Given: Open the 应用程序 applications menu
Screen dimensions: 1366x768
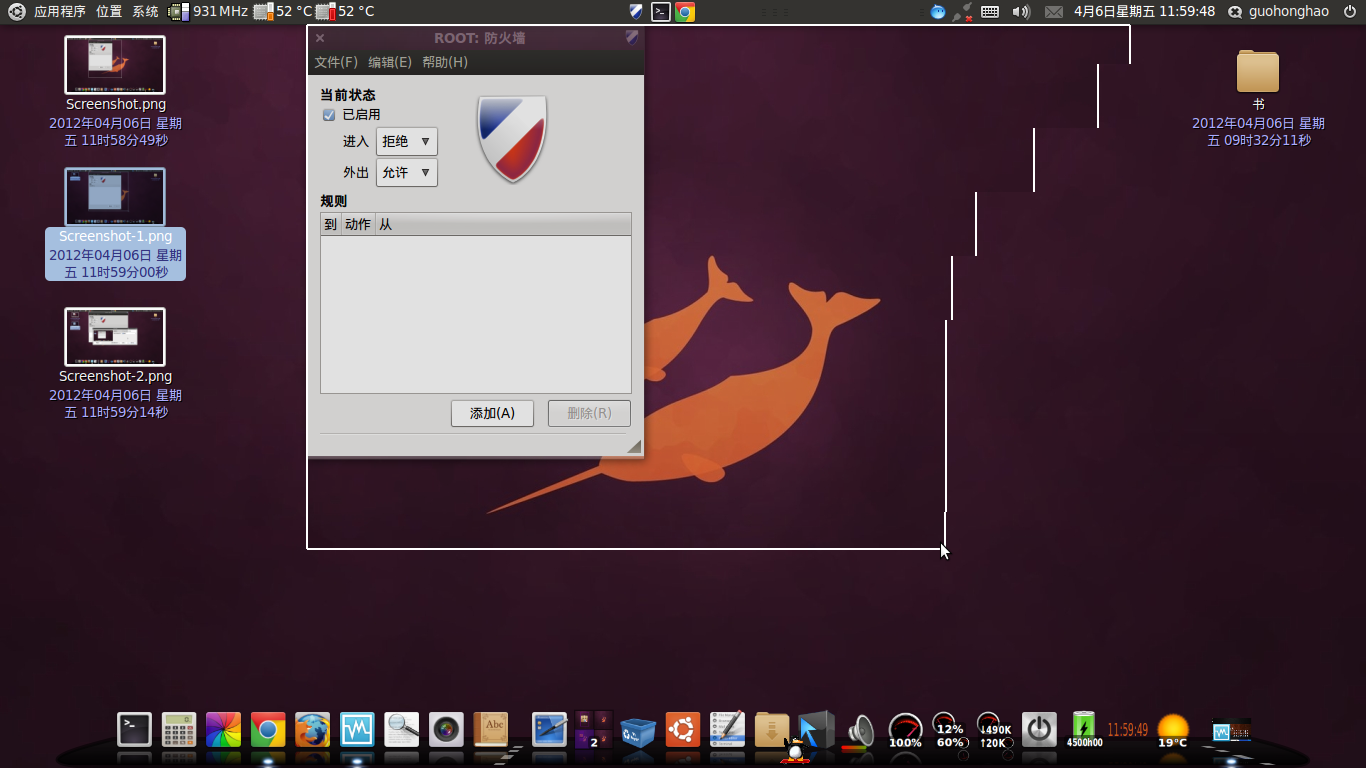Looking at the screenshot, I should click(60, 12).
